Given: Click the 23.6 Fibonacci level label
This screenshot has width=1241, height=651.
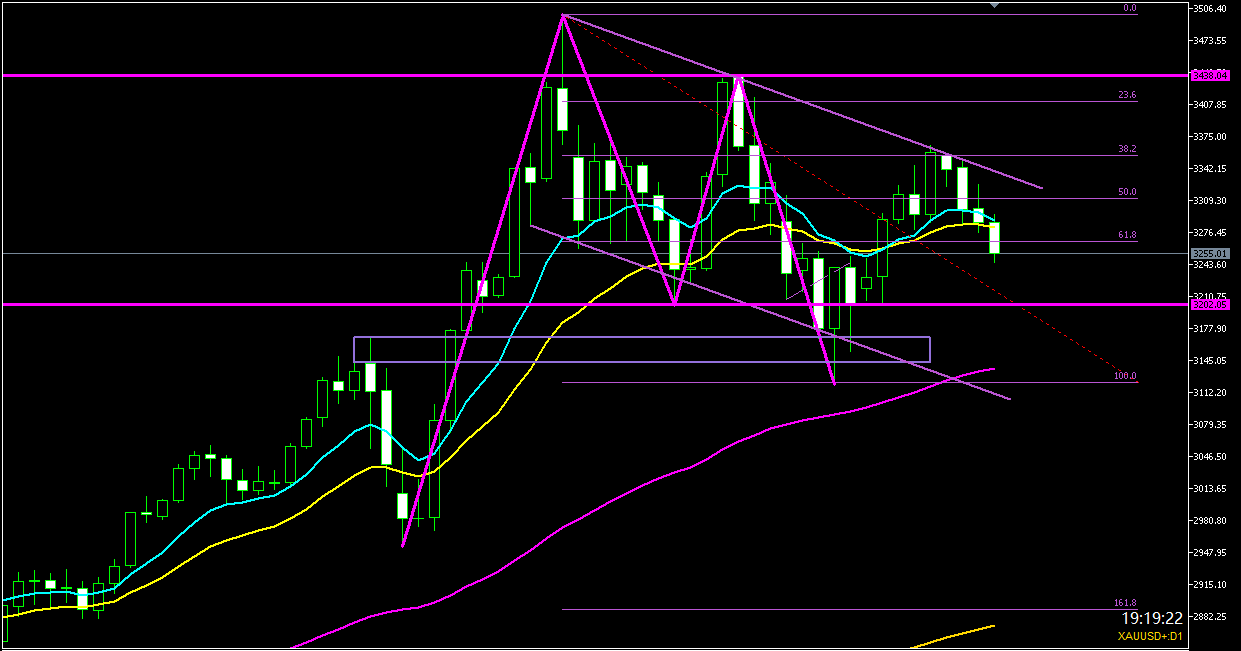Looking at the screenshot, I should point(1127,95).
